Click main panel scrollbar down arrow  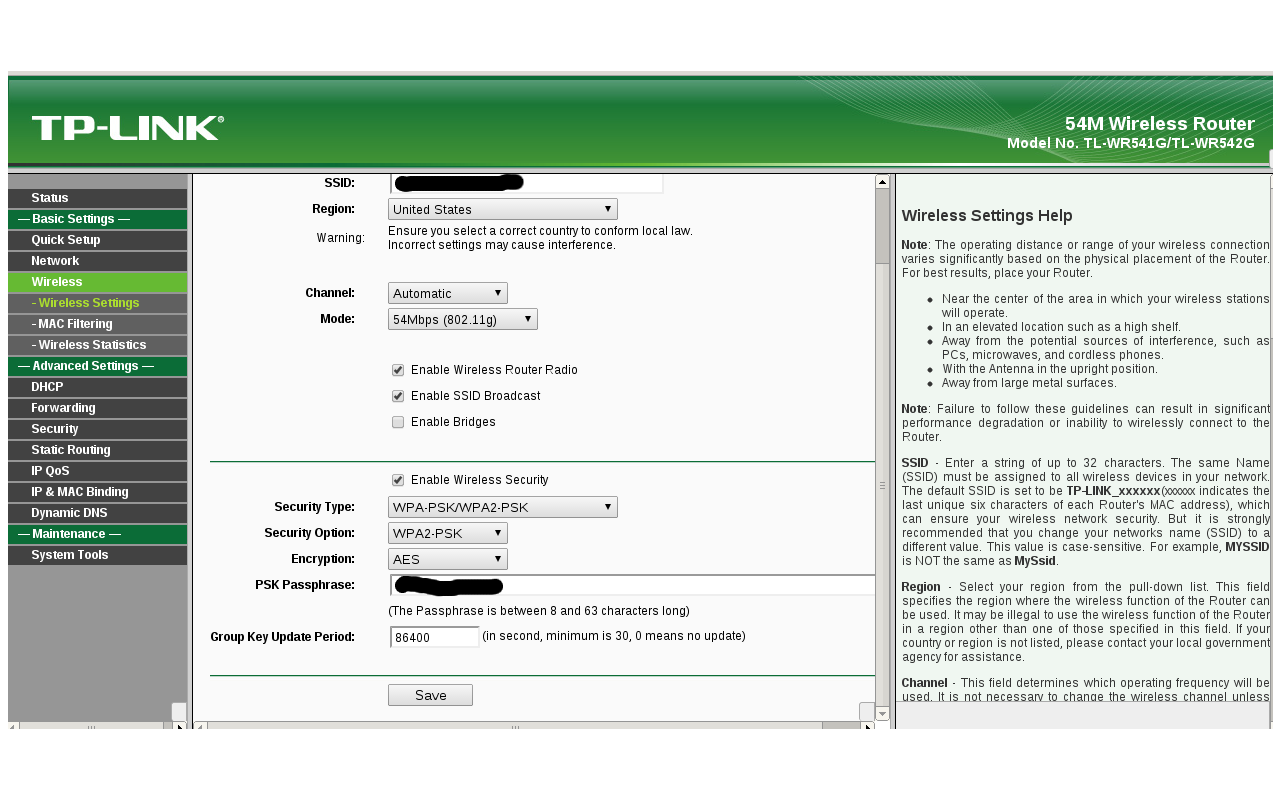[x=882, y=713]
